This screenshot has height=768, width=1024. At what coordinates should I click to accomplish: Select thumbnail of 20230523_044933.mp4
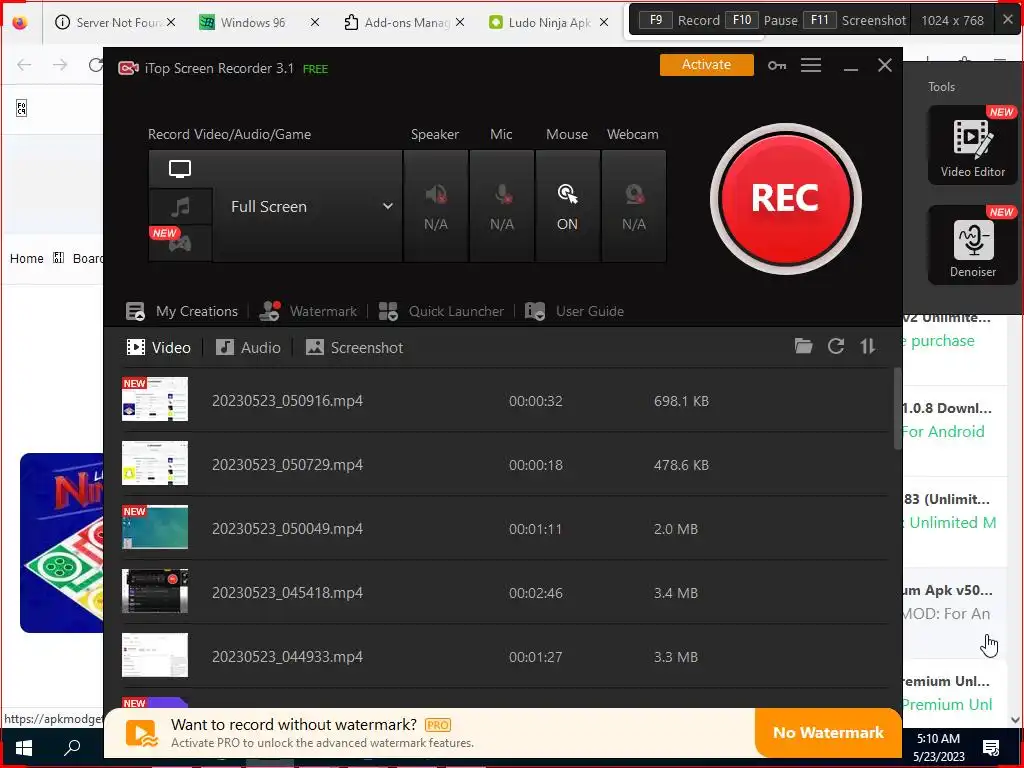155,655
